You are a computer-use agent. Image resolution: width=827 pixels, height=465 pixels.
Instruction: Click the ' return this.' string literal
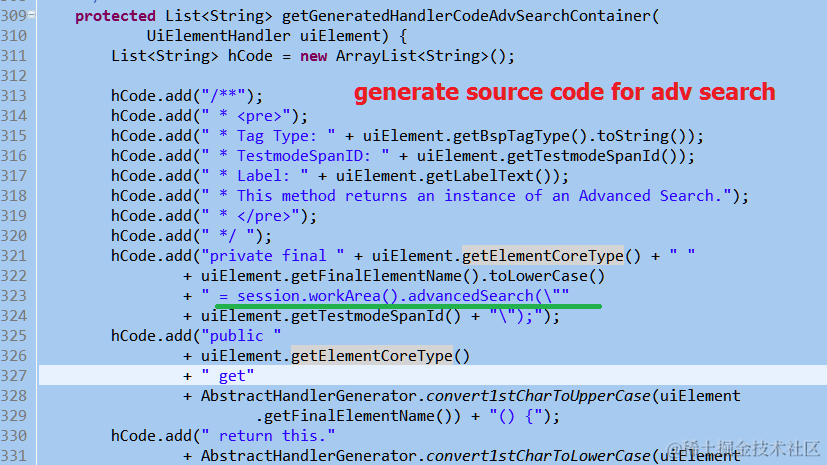click(x=268, y=436)
